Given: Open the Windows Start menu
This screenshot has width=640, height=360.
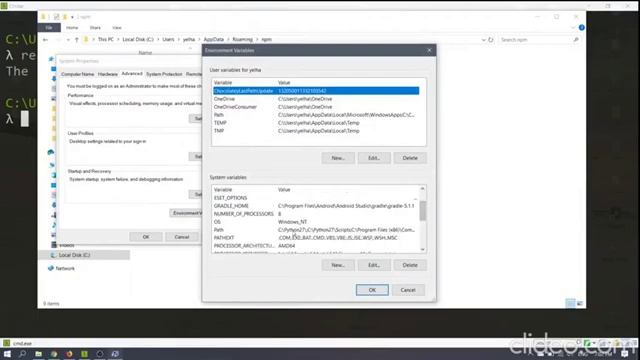Looking at the screenshot, I should coord(7,354).
